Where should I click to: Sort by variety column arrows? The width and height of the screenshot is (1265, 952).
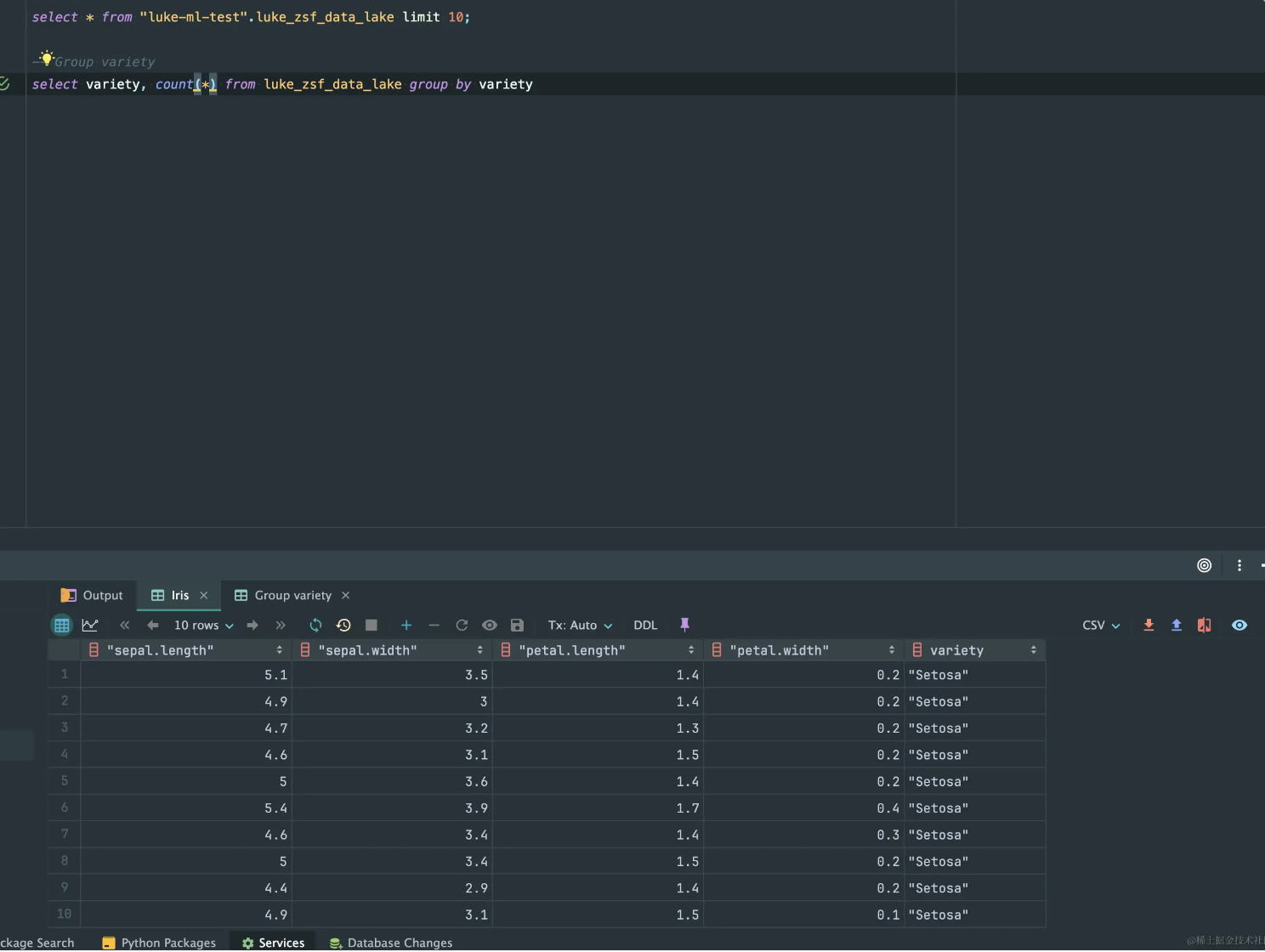point(1034,650)
